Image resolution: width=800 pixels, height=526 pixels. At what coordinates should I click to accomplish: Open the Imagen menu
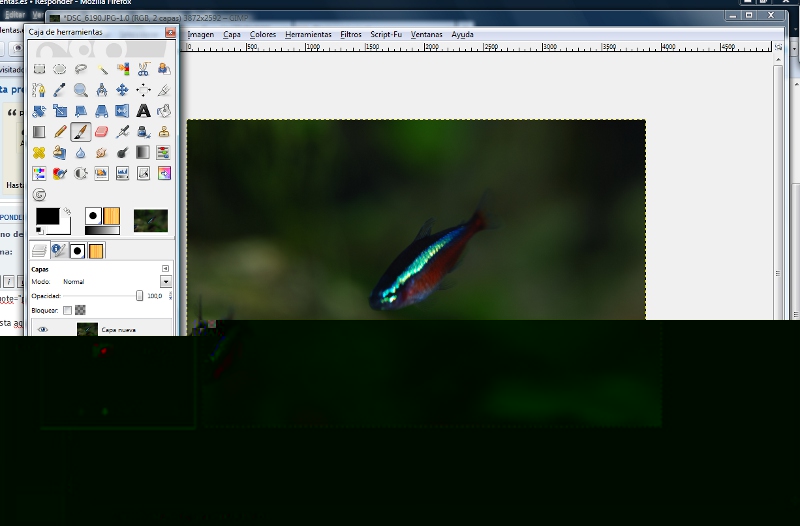point(201,34)
